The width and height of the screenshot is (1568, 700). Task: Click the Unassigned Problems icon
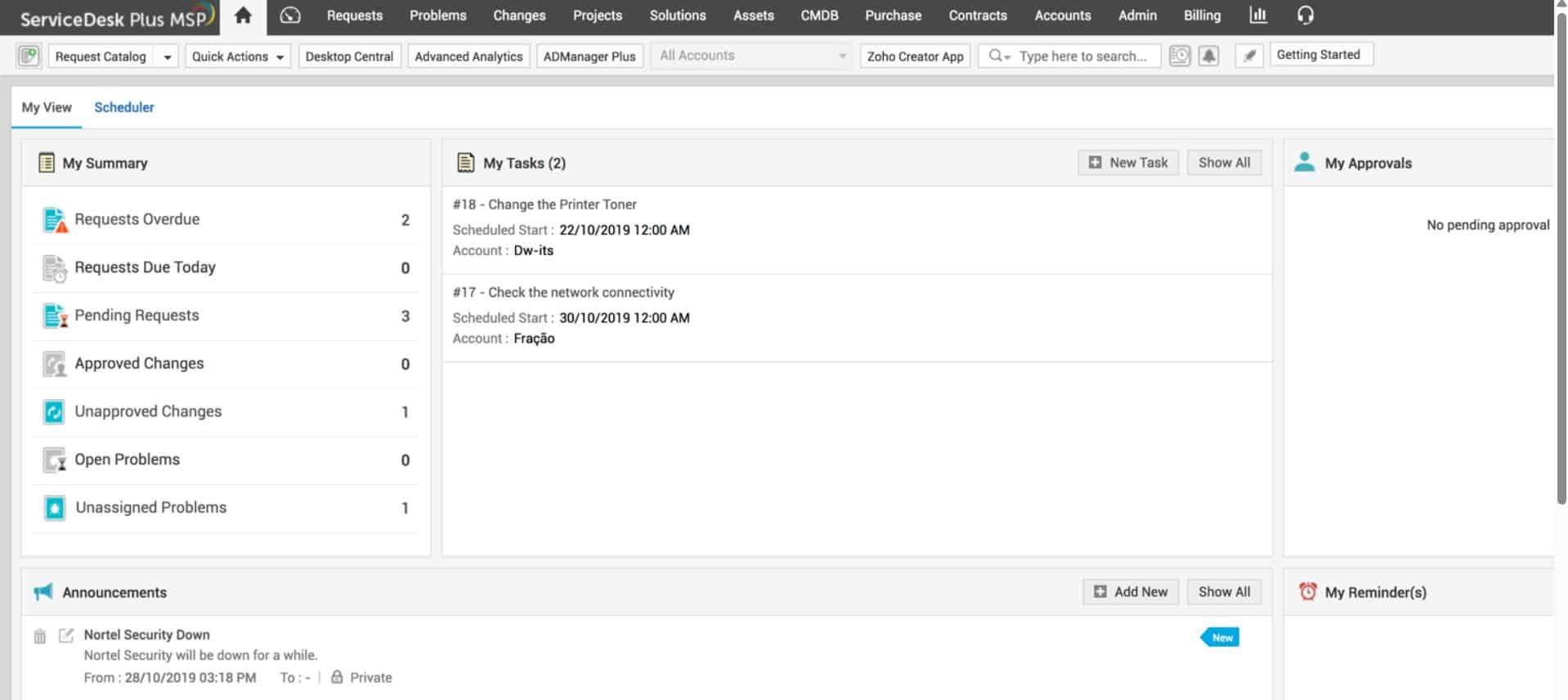click(x=55, y=508)
